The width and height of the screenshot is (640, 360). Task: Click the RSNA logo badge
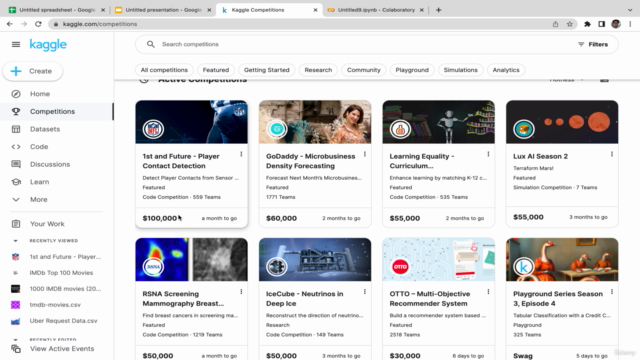tap(153, 267)
